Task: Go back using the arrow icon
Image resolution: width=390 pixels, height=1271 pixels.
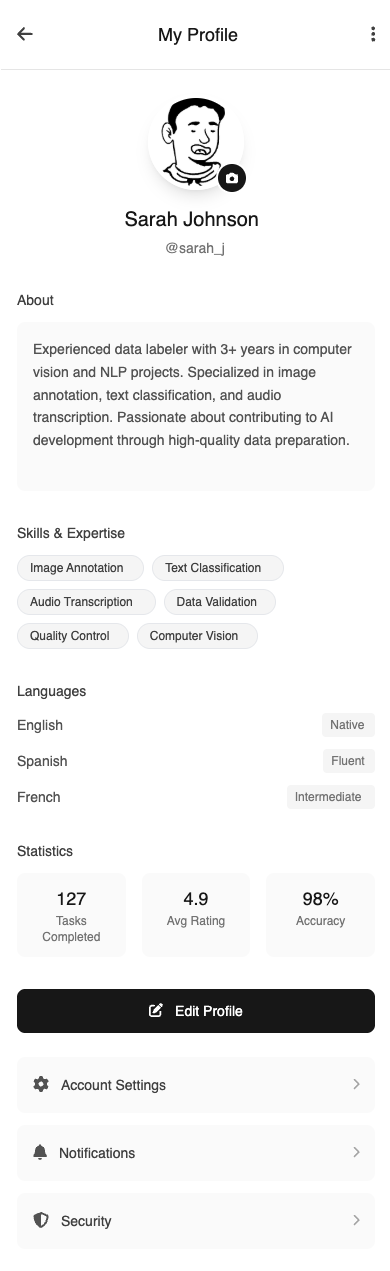Action: pos(25,34)
